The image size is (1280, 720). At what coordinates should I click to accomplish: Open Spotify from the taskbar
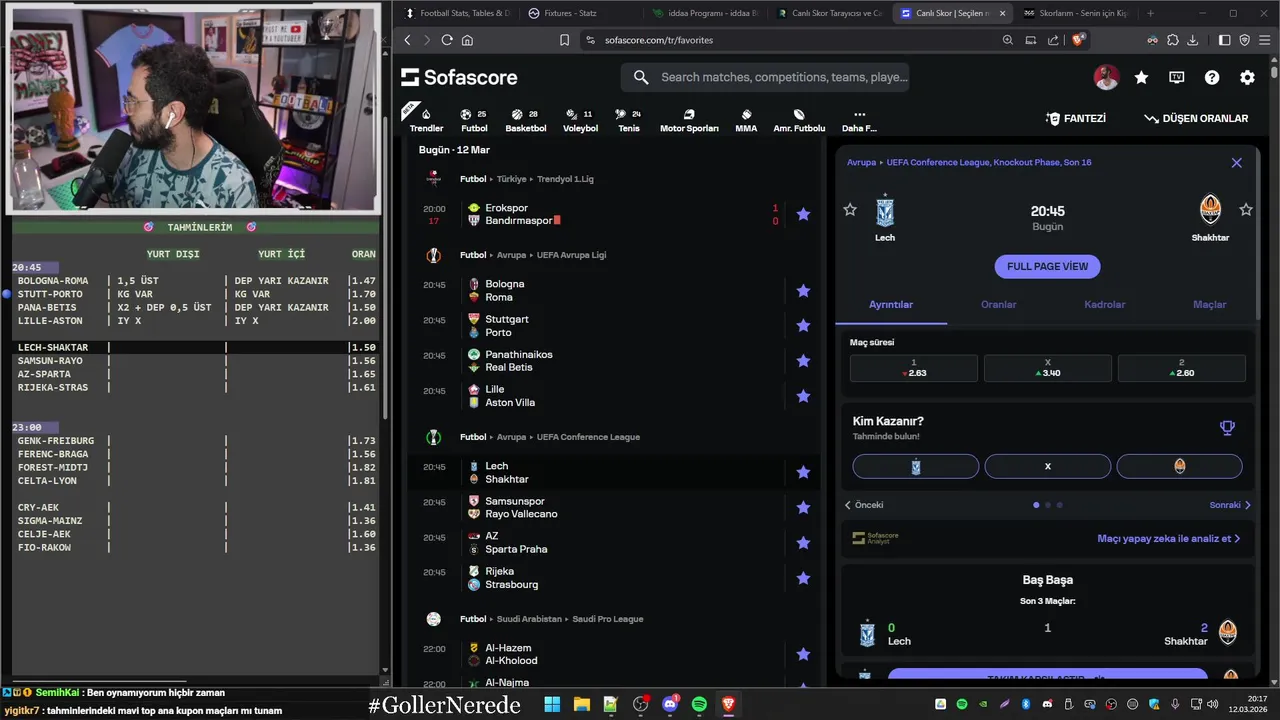pyautogui.click(x=699, y=704)
